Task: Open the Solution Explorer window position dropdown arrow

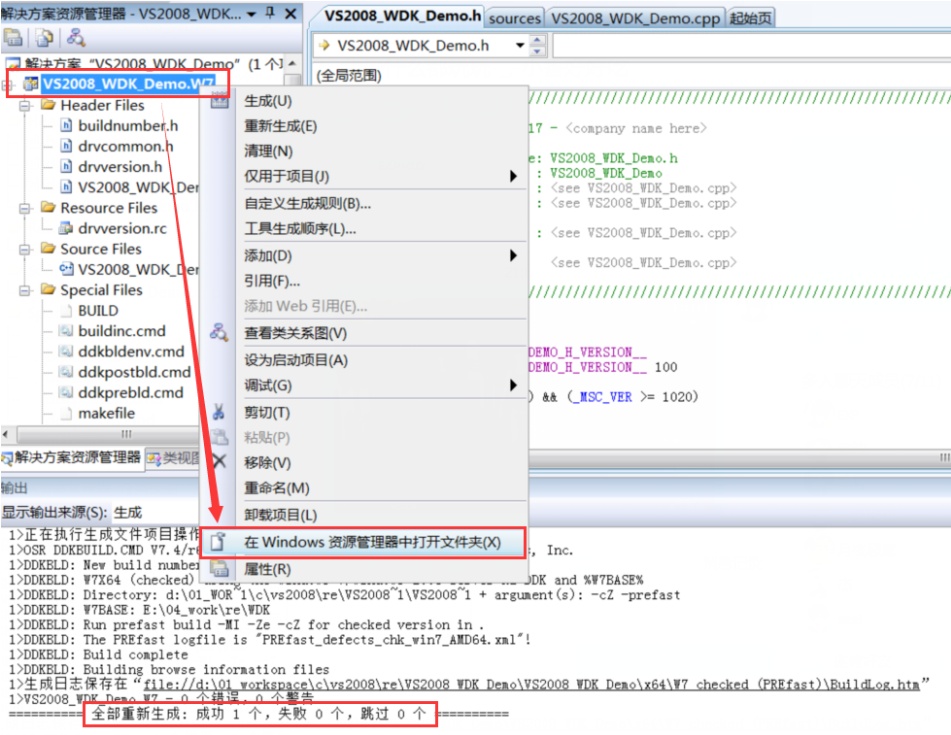Action: click(x=251, y=13)
